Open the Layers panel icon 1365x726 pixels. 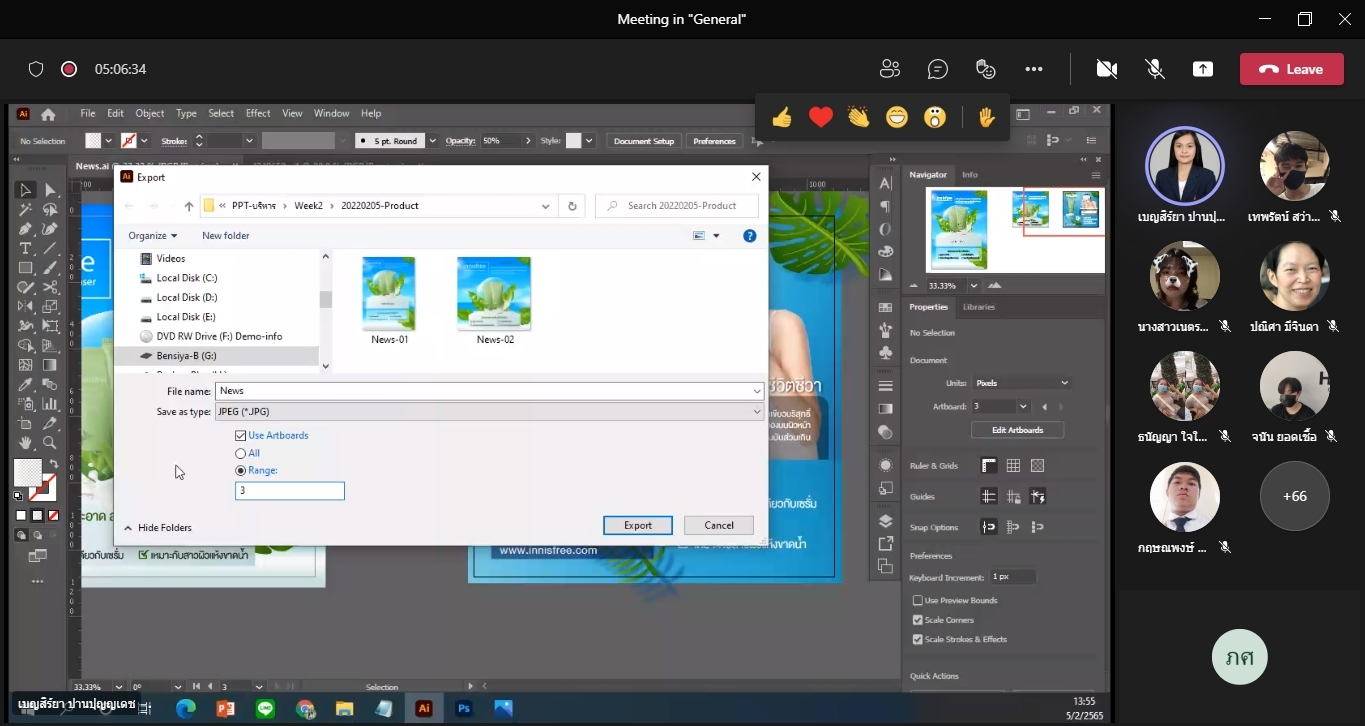[x=885, y=521]
